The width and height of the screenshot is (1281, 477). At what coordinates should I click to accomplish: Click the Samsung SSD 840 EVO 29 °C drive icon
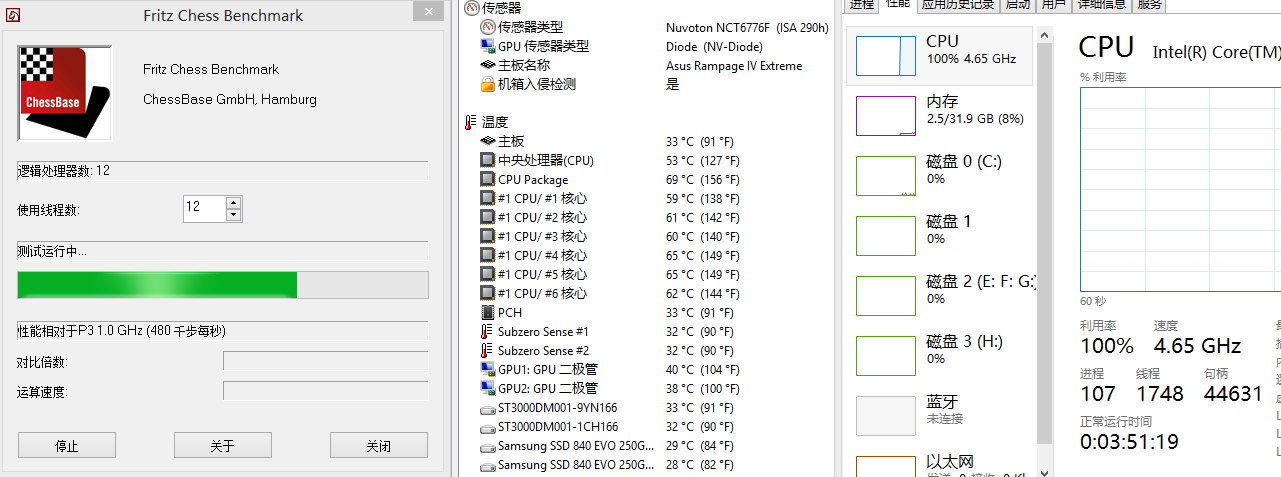tap(488, 446)
